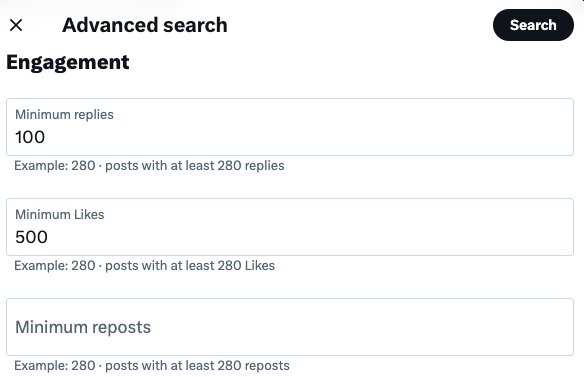The height and width of the screenshot is (377, 584).
Task: Place cursor on the 100 value
Action: [x=30, y=137]
